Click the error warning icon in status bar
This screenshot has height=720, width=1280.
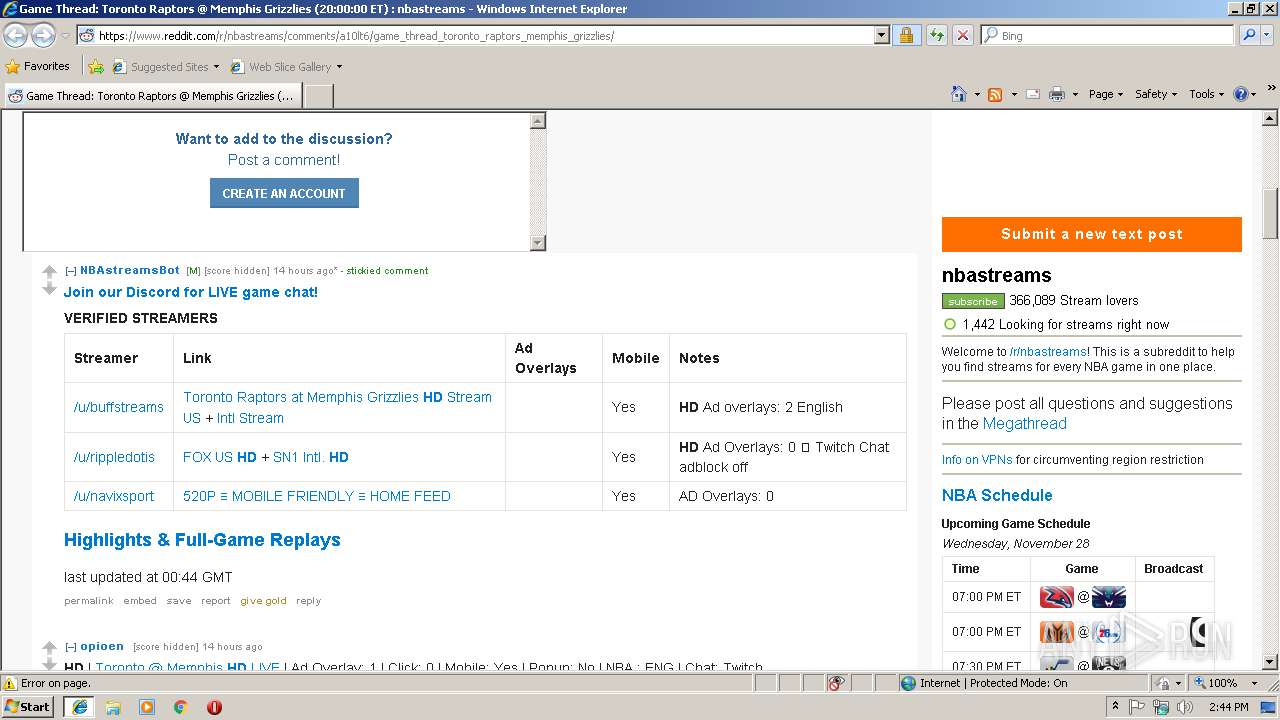[10, 683]
